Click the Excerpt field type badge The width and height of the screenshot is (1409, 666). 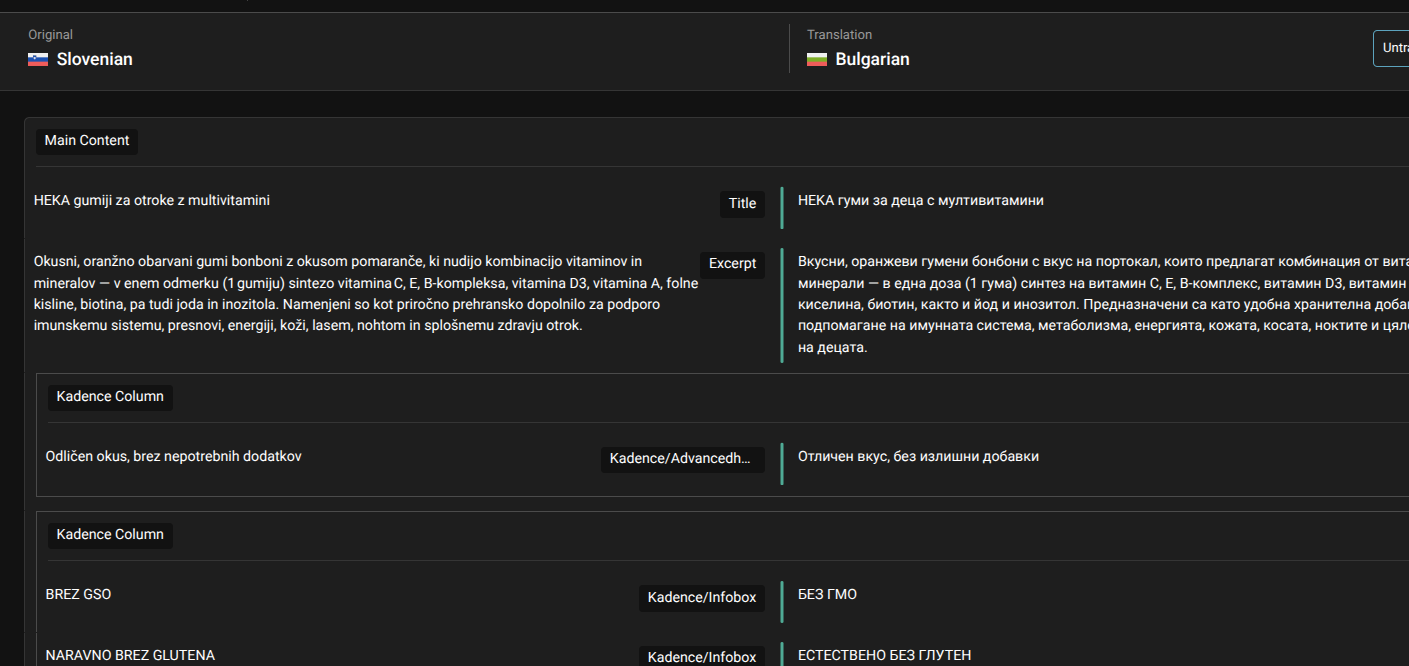click(732, 264)
